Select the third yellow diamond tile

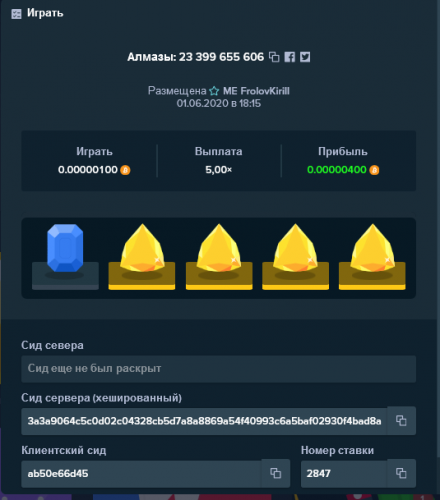tap(296, 257)
